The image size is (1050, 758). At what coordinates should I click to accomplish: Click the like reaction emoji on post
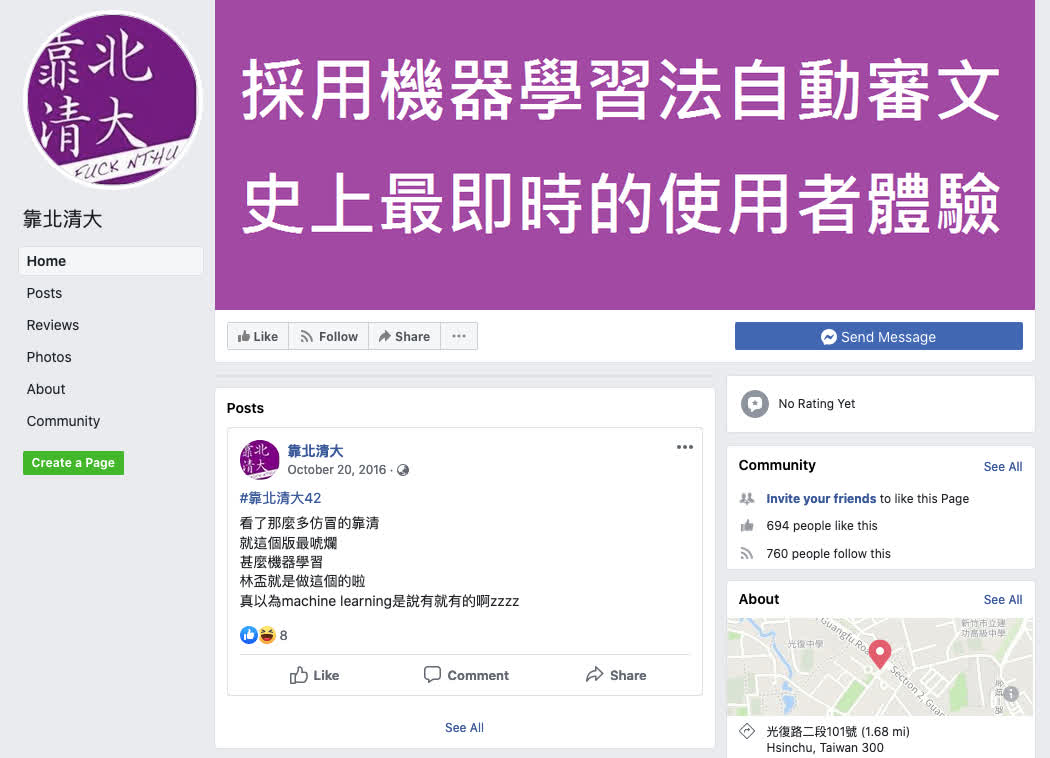pos(248,635)
